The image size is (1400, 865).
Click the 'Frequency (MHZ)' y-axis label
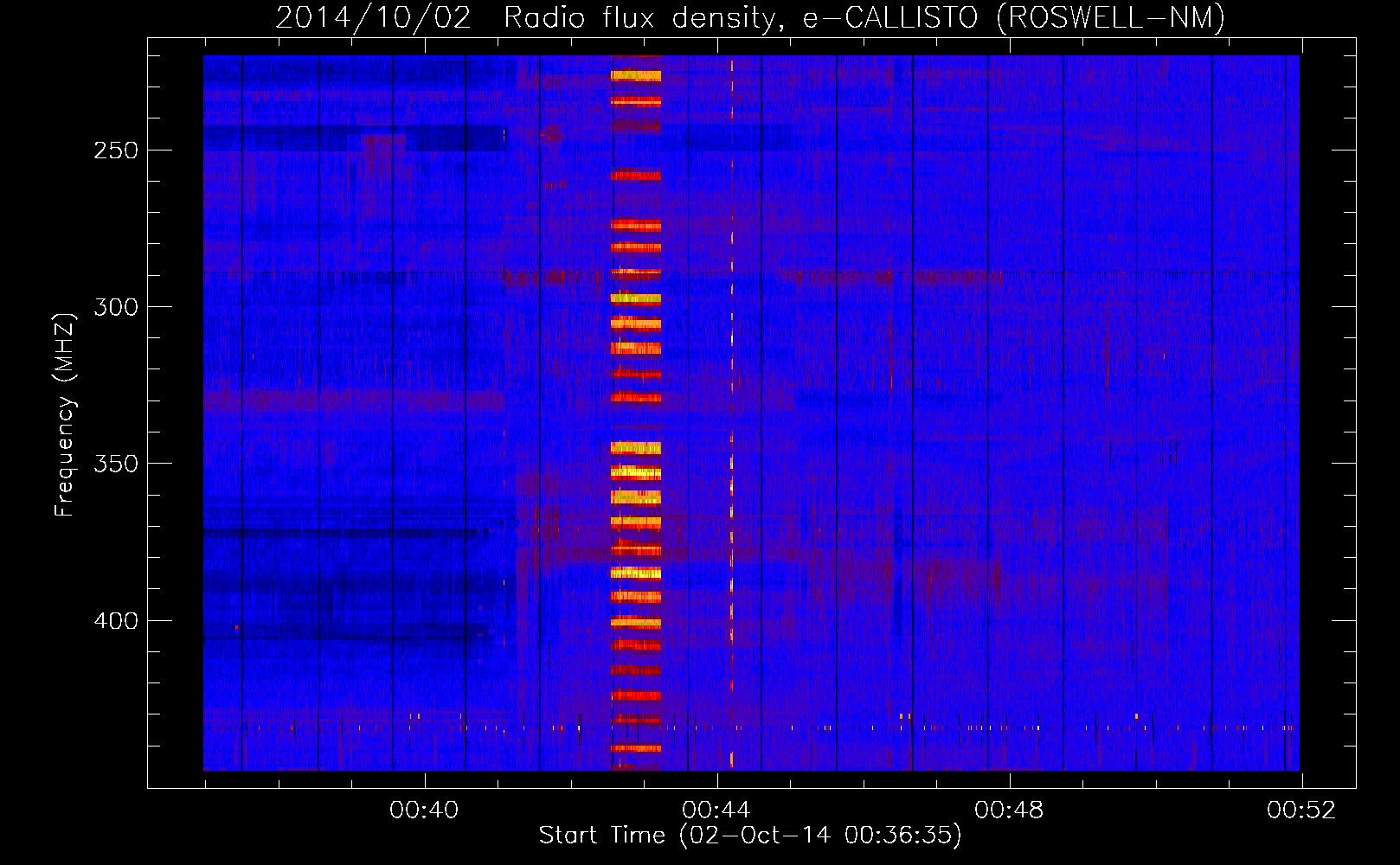coord(65,414)
